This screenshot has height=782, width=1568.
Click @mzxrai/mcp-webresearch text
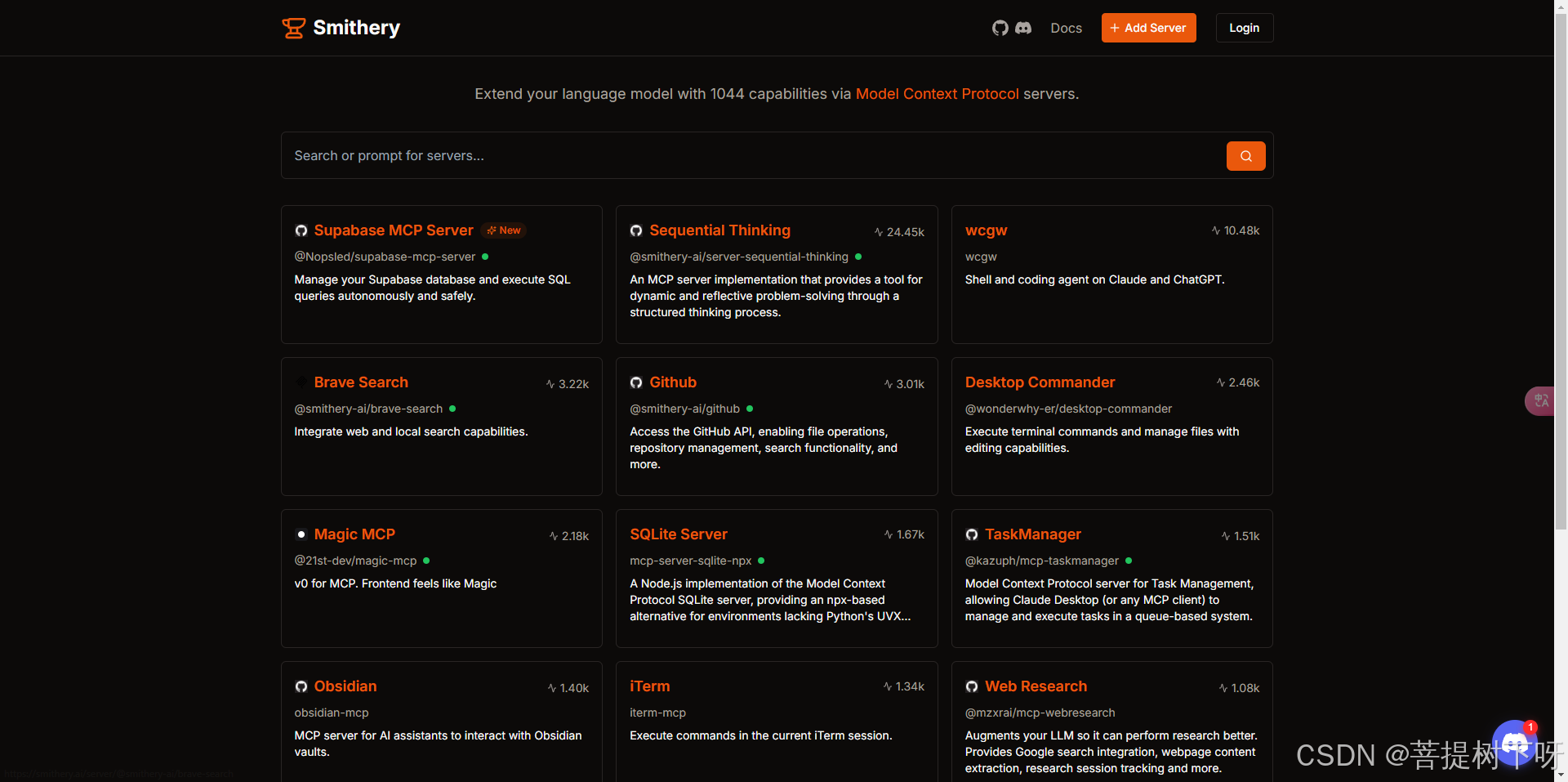point(1040,713)
